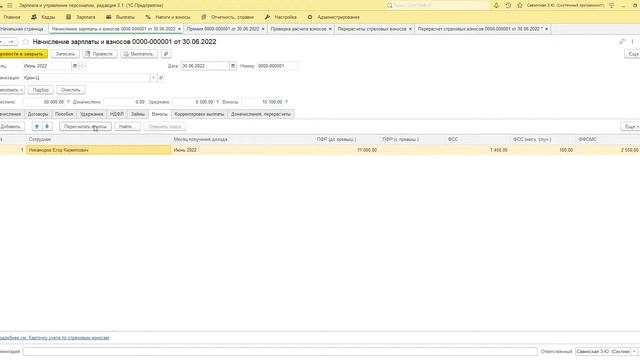This screenshot has width=640, height=360.
Task: Click Пересчитать взносы button
Action: pyautogui.click(x=85, y=127)
